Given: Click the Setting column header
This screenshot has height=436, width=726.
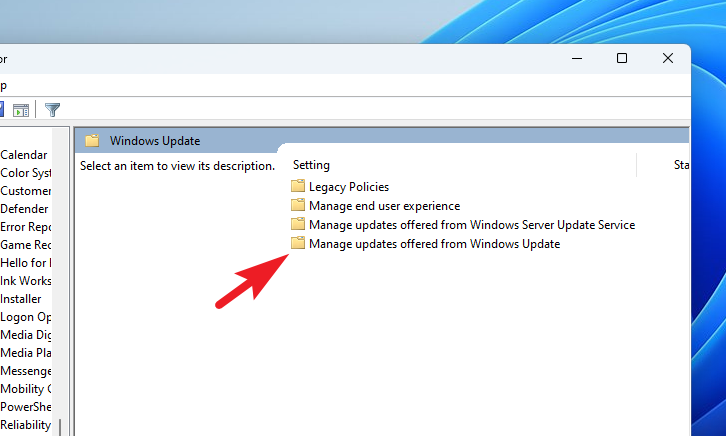Looking at the screenshot, I should (x=312, y=165).
